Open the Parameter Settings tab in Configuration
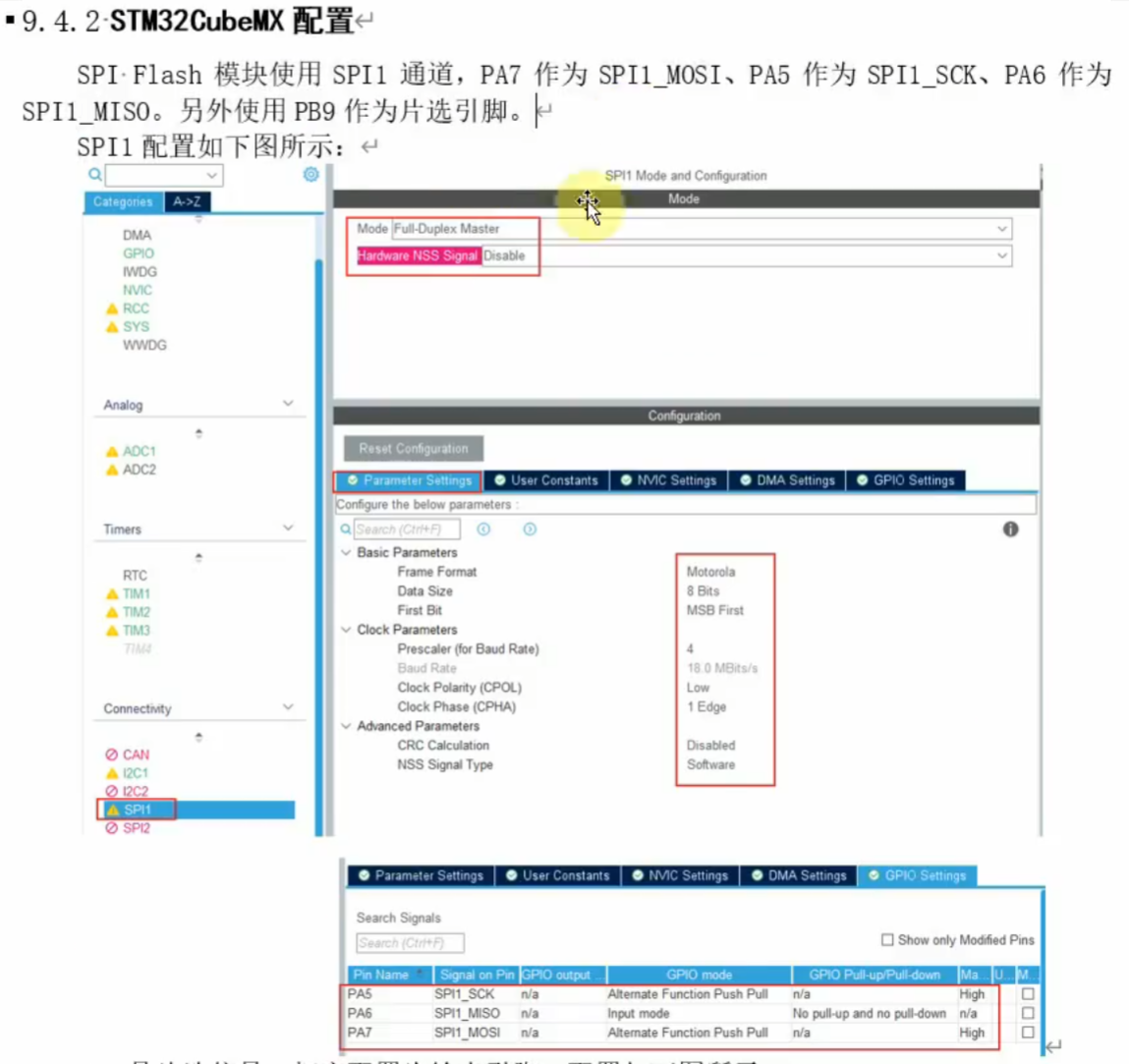The width and height of the screenshot is (1129, 1064). pos(410,480)
